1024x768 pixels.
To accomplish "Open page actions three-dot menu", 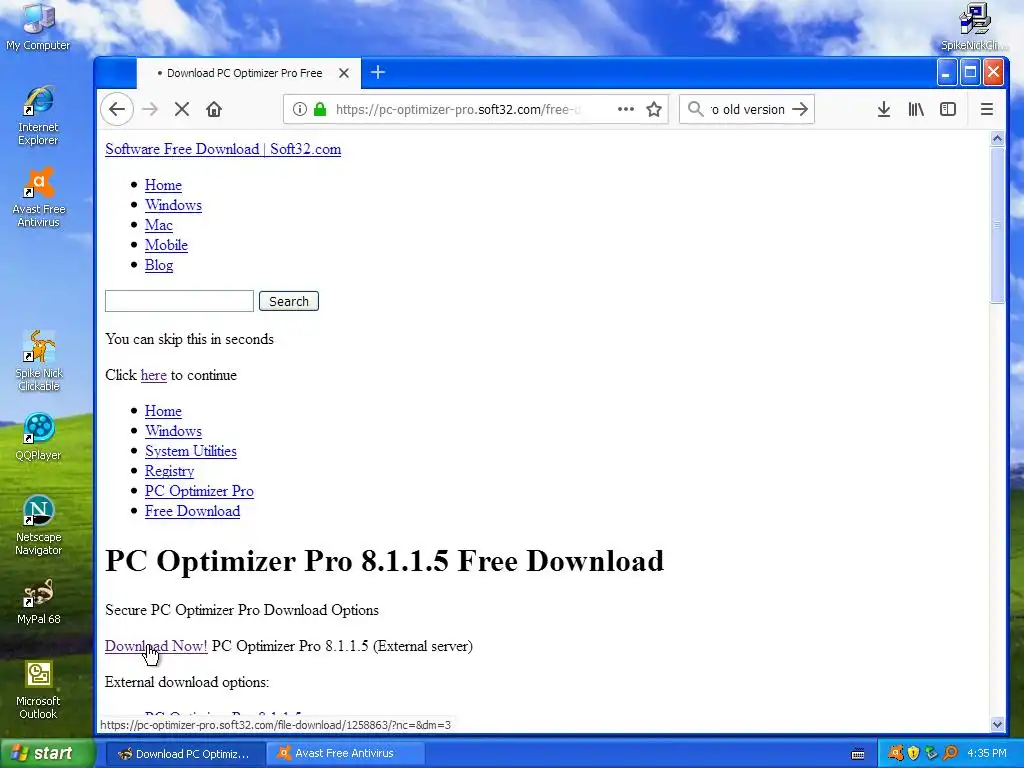I will (x=626, y=109).
